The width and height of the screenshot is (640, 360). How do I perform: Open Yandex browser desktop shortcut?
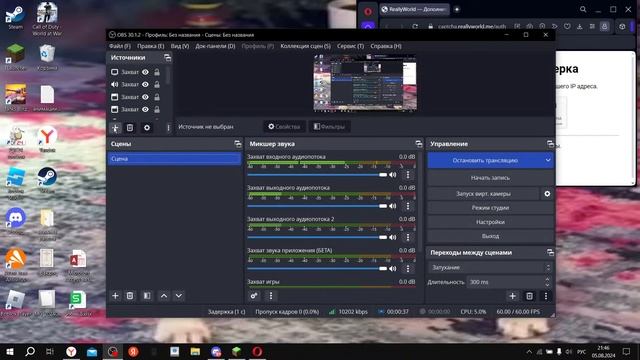pyautogui.click(x=47, y=139)
